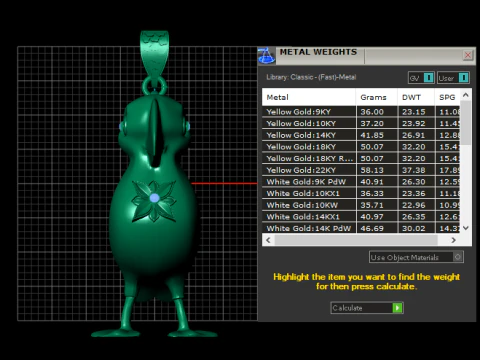Select the White Gold:10KW row
Screen dimensions: 480x360
(361, 205)
